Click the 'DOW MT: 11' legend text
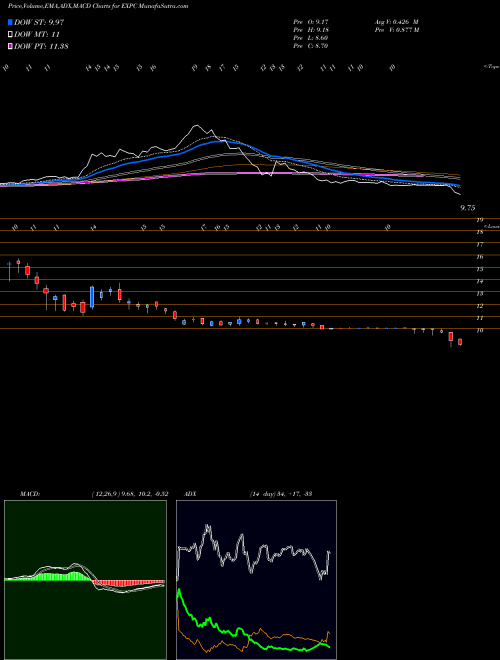This screenshot has width=500, height=660. click(37, 34)
